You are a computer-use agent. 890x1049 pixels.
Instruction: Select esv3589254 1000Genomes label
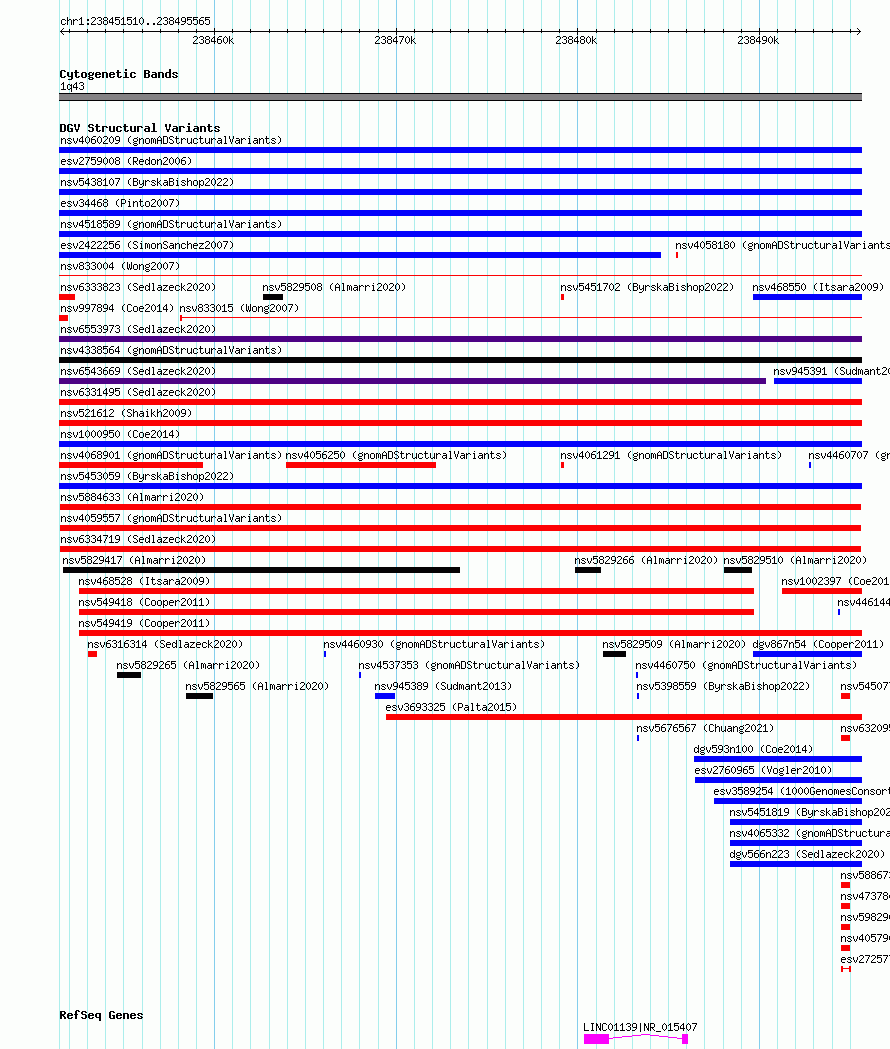(x=802, y=791)
